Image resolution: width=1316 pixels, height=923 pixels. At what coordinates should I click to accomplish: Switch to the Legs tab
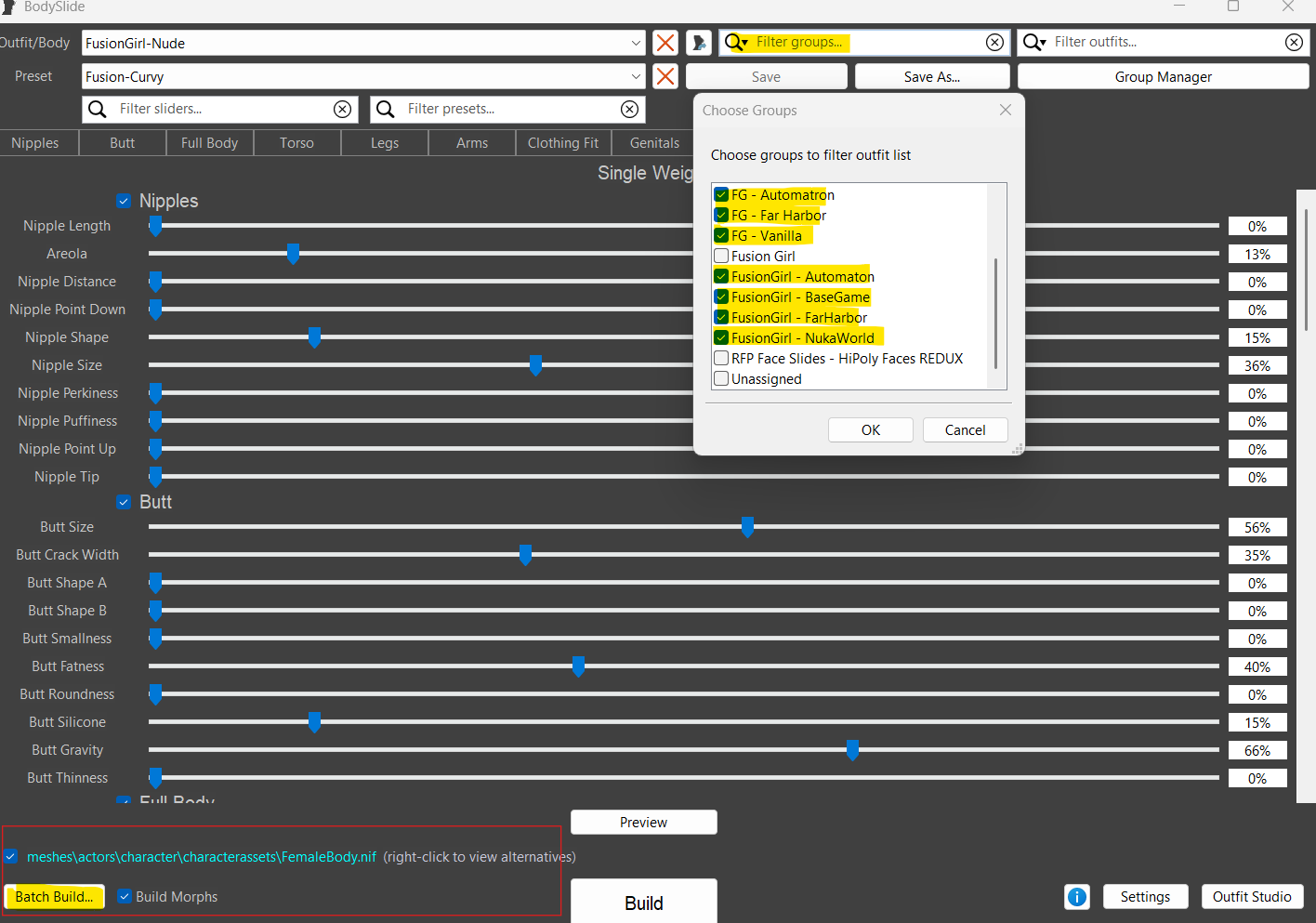click(385, 143)
